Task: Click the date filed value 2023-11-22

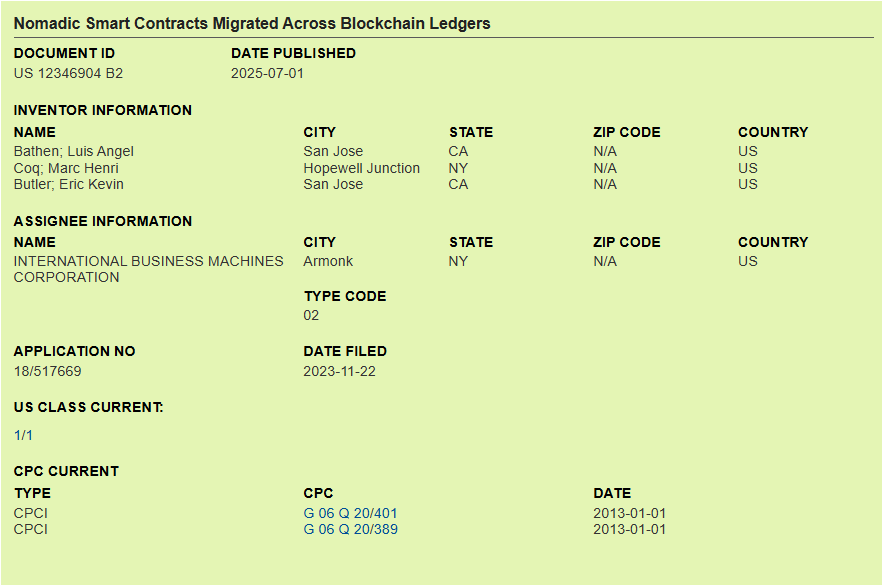Action: click(339, 372)
